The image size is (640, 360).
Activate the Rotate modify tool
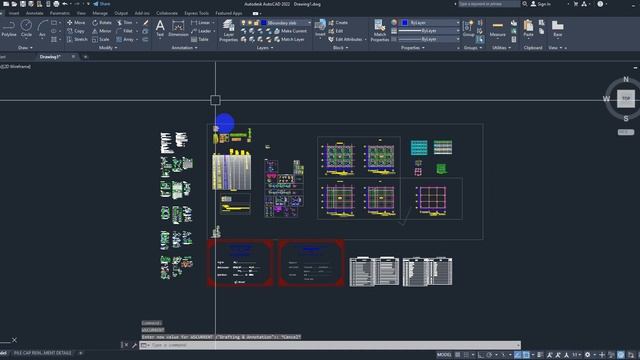(102, 22)
